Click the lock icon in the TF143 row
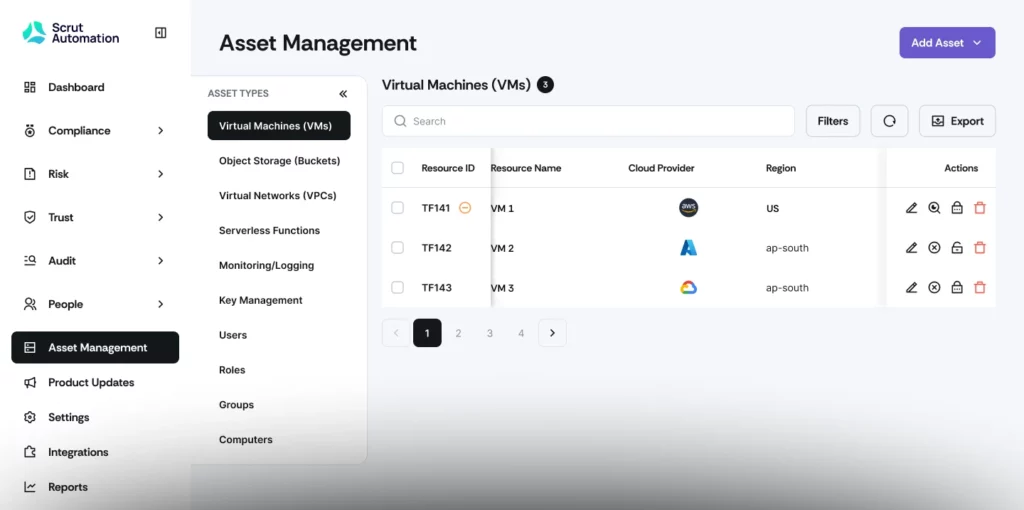Screen dimensions: 1024x510 [957, 288]
